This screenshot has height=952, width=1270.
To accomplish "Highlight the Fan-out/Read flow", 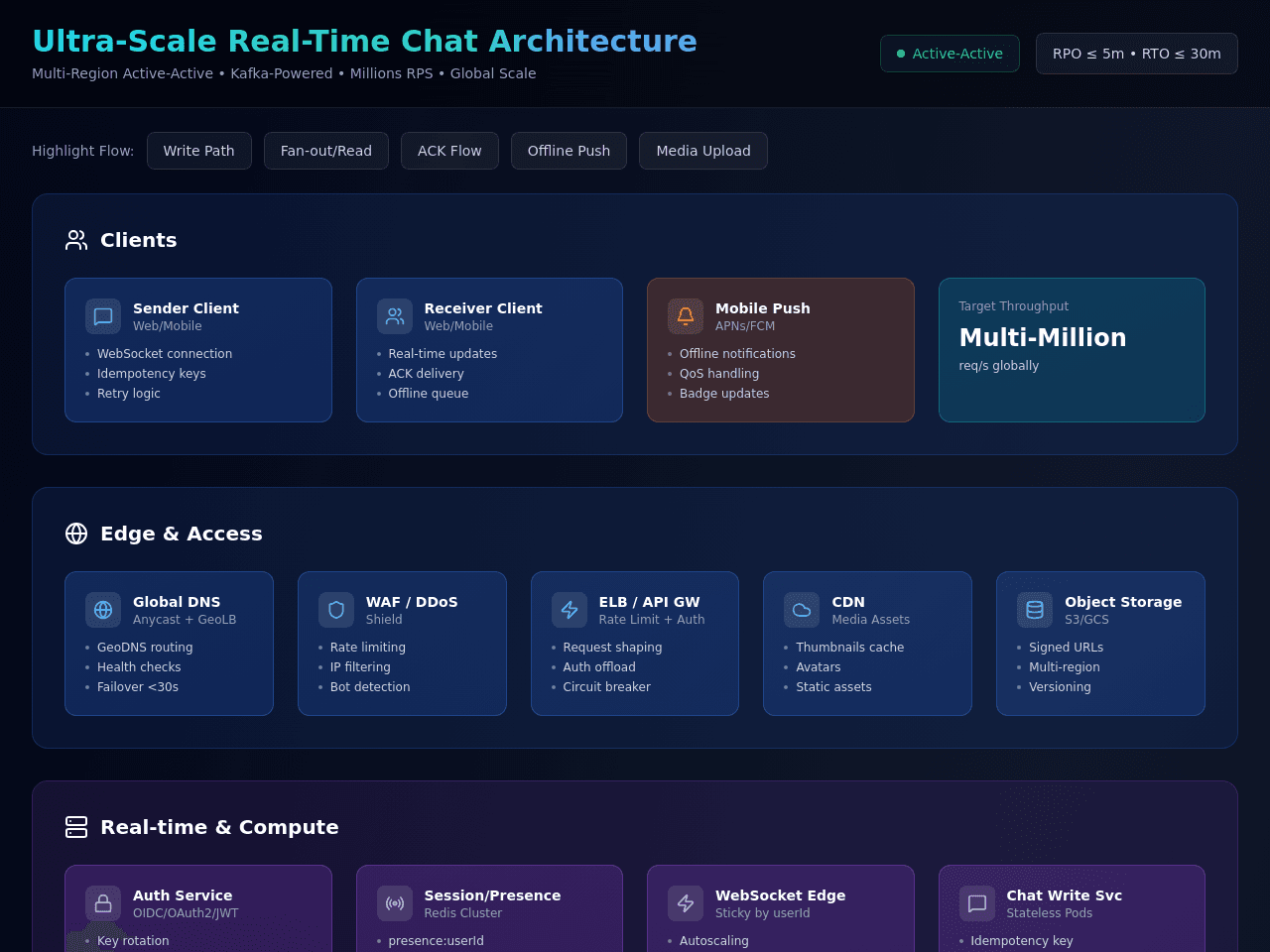I will [x=326, y=151].
